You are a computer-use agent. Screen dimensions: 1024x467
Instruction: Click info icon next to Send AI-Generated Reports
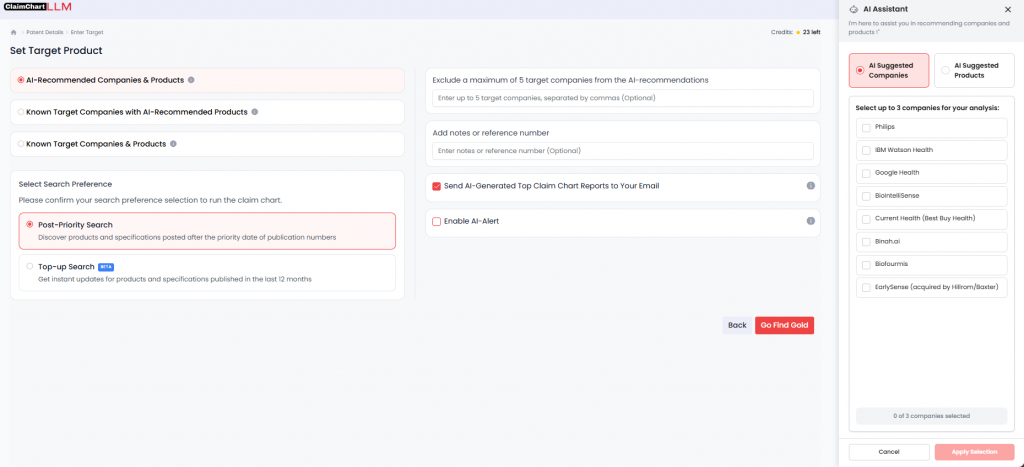click(810, 185)
